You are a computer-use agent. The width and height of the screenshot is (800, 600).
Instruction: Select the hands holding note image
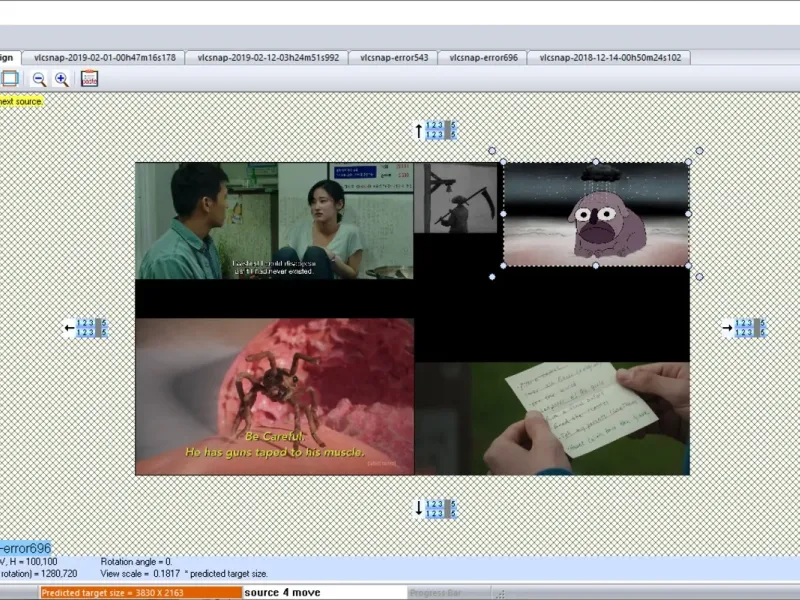553,418
